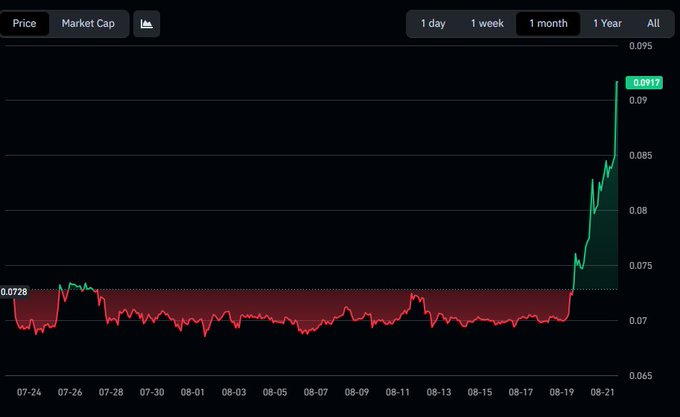The width and height of the screenshot is (680, 417).
Task: Click the 0.07 axis value
Action: tap(638, 320)
